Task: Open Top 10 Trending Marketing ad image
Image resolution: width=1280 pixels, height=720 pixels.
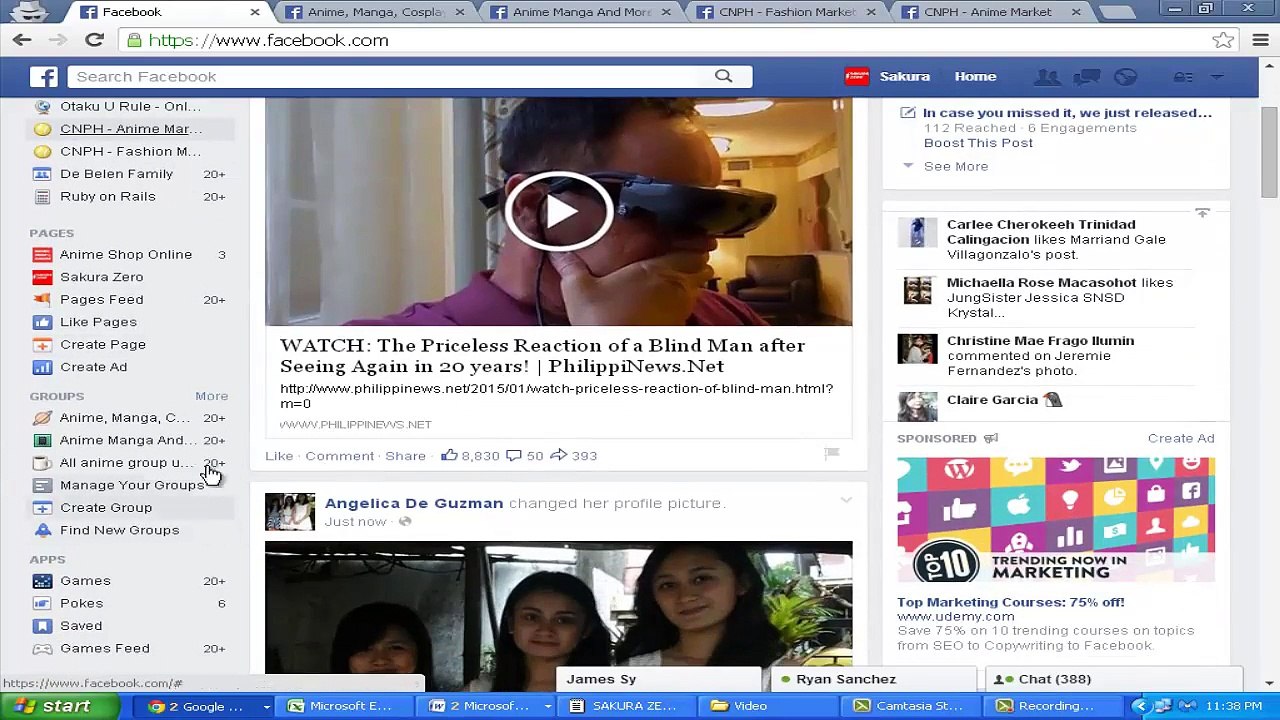Action: point(1056,519)
